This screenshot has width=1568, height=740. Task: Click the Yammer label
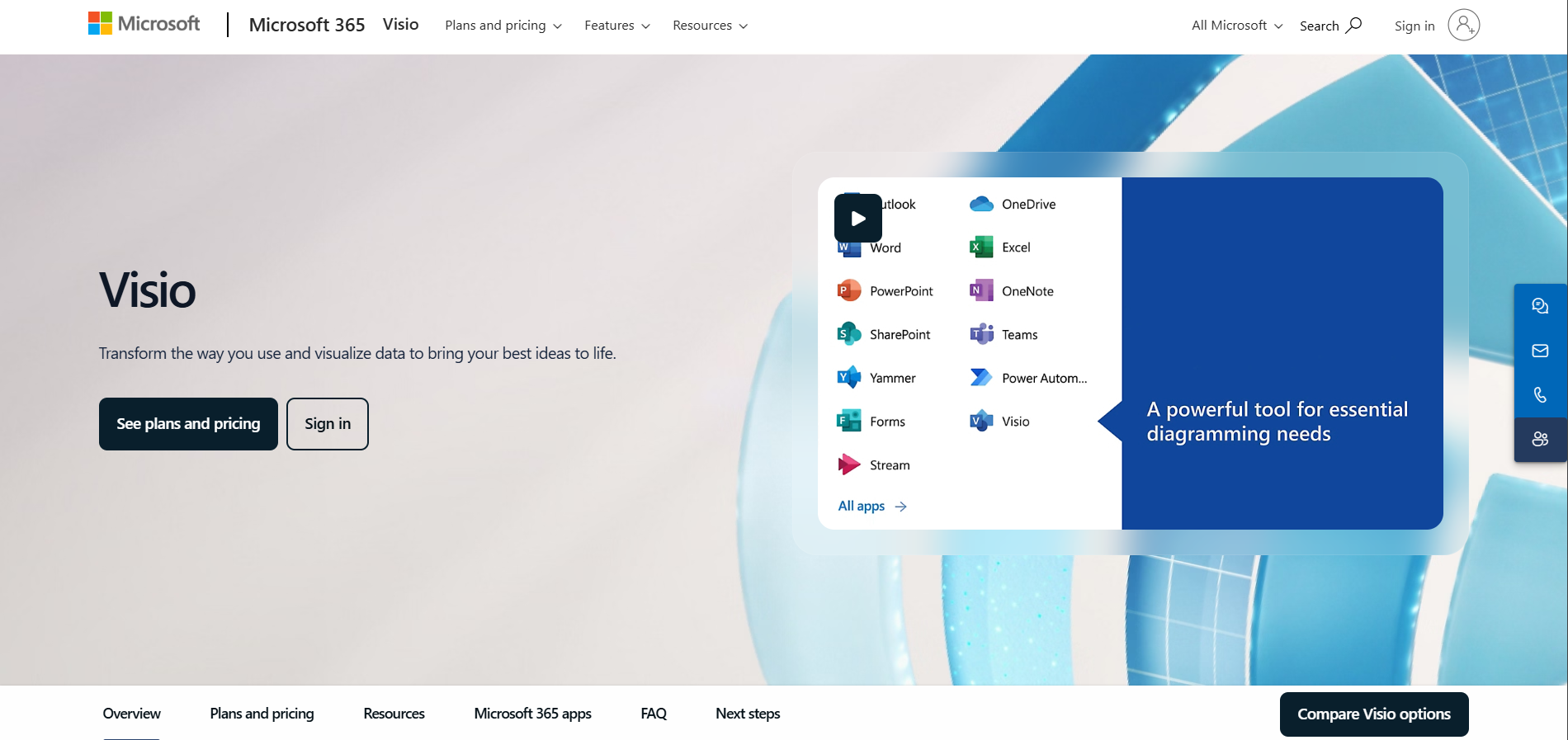click(893, 379)
